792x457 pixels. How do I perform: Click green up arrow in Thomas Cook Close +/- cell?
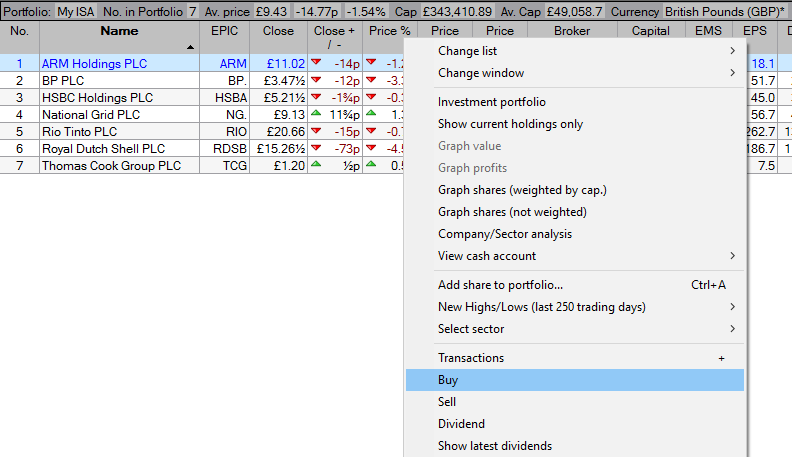[x=317, y=165]
